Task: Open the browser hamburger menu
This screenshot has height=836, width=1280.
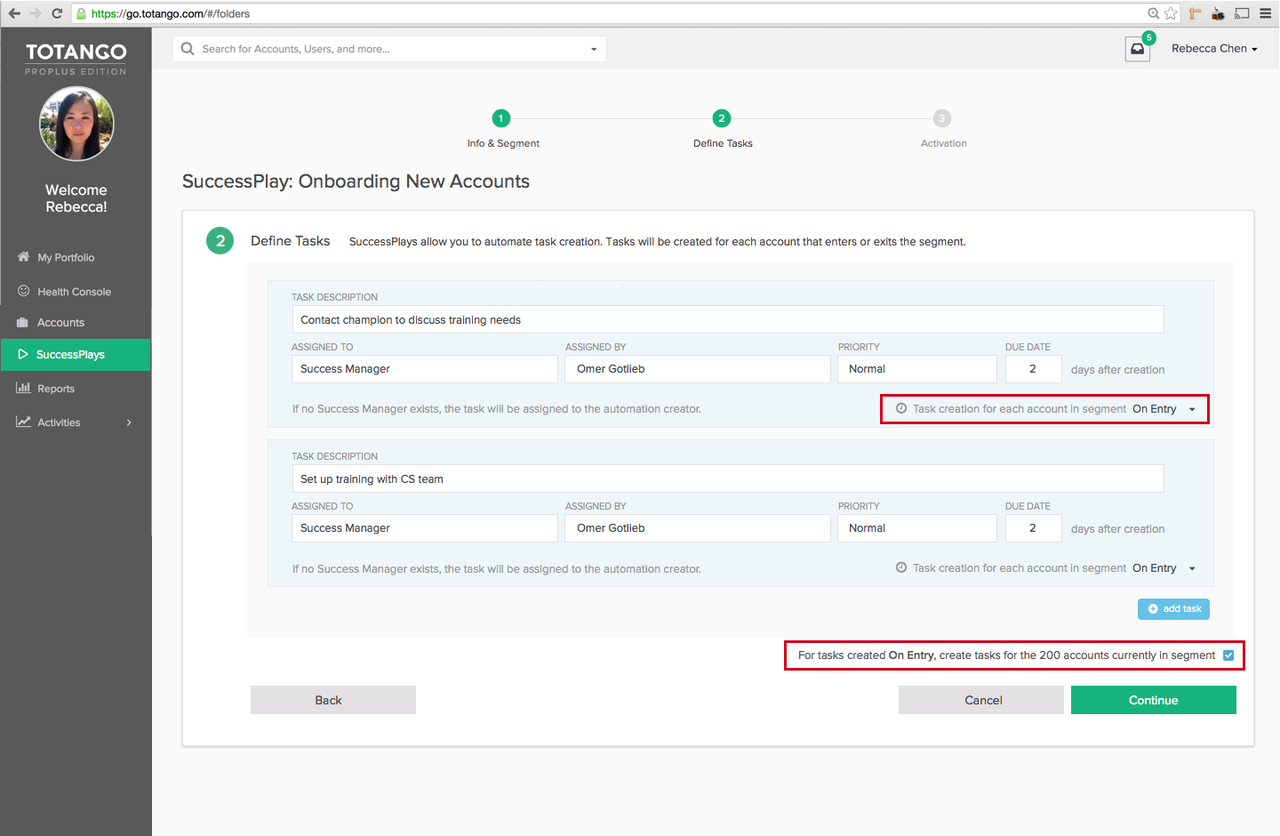Action: pyautogui.click(x=1265, y=14)
